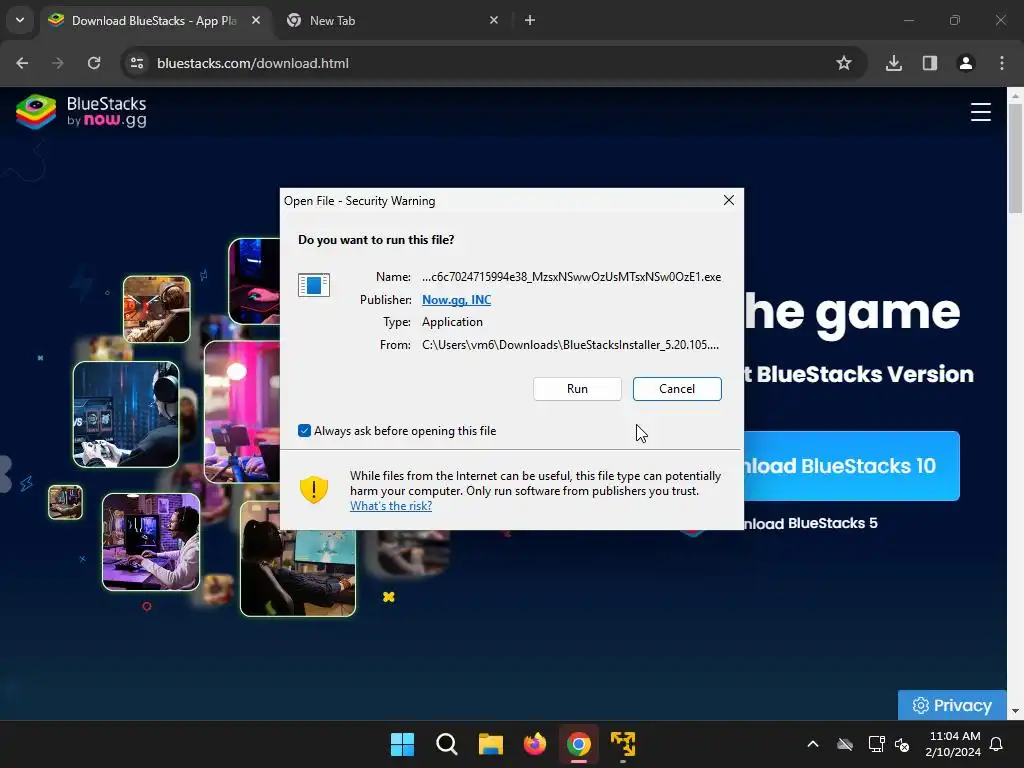The height and width of the screenshot is (768, 1024).
Task: Open Windows Search from taskbar
Action: 447,744
